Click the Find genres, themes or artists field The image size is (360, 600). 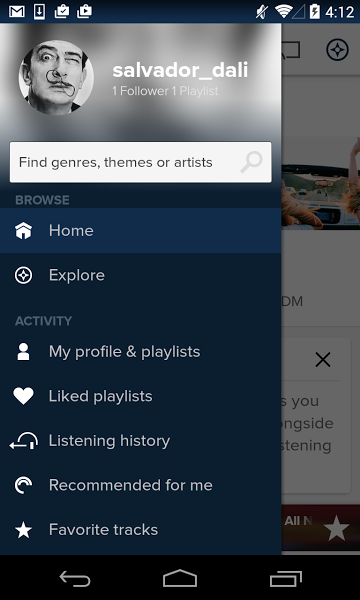pos(141,162)
